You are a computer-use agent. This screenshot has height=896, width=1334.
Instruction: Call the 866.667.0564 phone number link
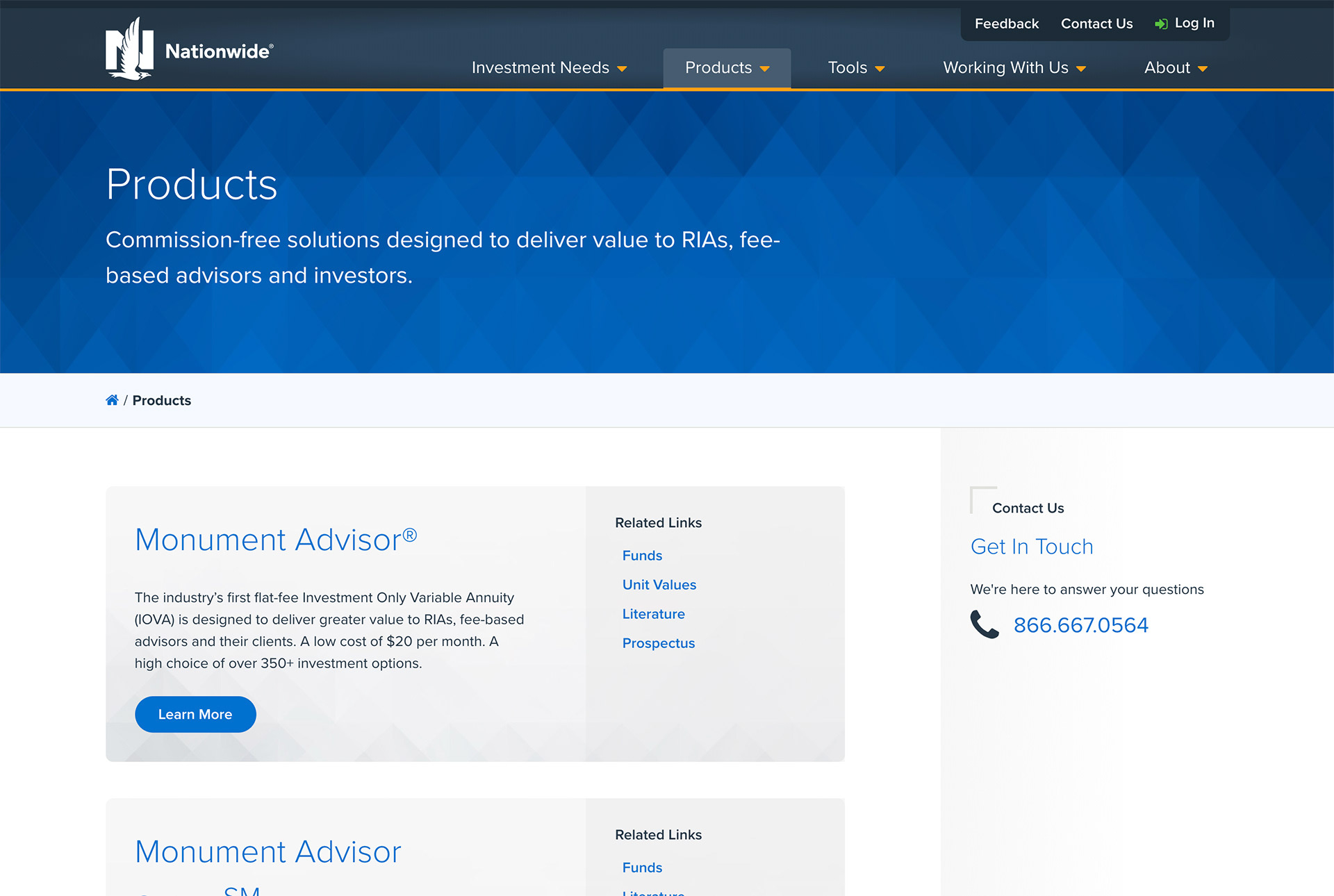[1080, 625]
